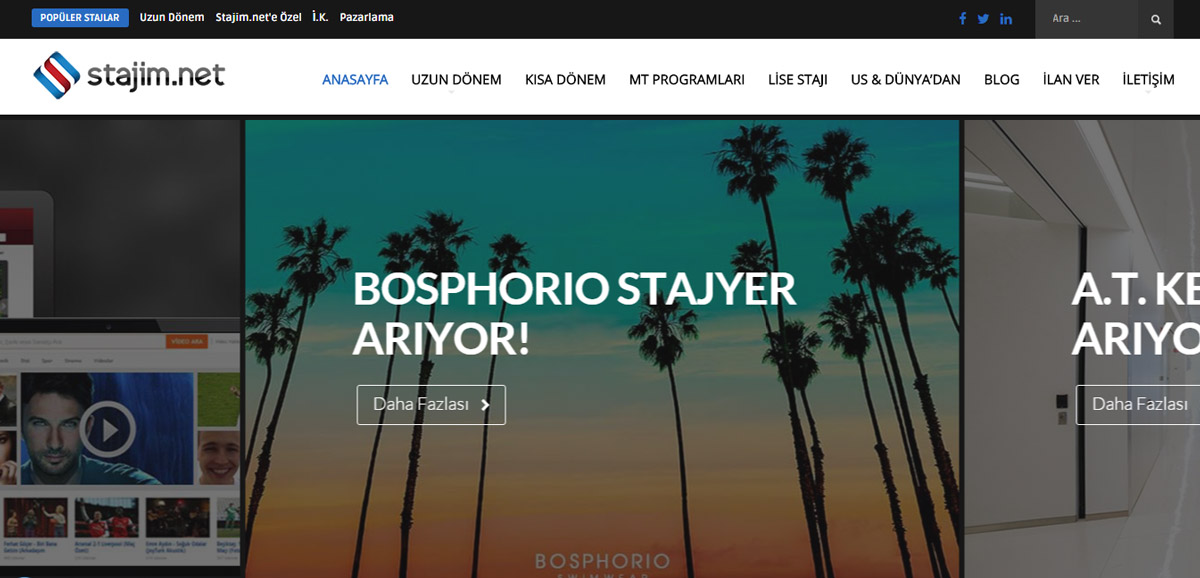Go to ANASAYFA menu item
The height and width of the screenshot is (578, 1200).
(x=355, y=80)
